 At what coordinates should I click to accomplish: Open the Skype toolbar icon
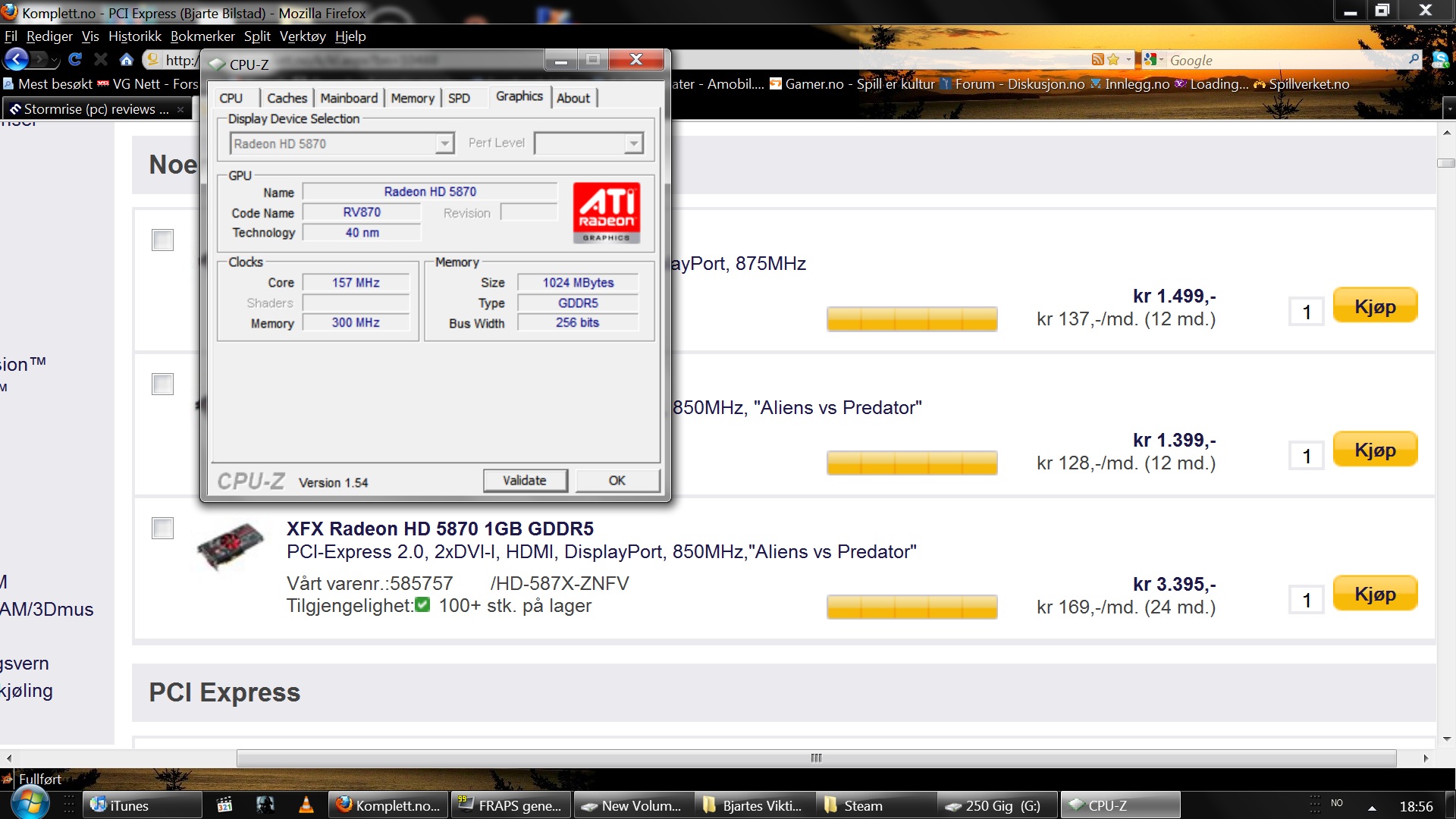(x=1439, y=60)
